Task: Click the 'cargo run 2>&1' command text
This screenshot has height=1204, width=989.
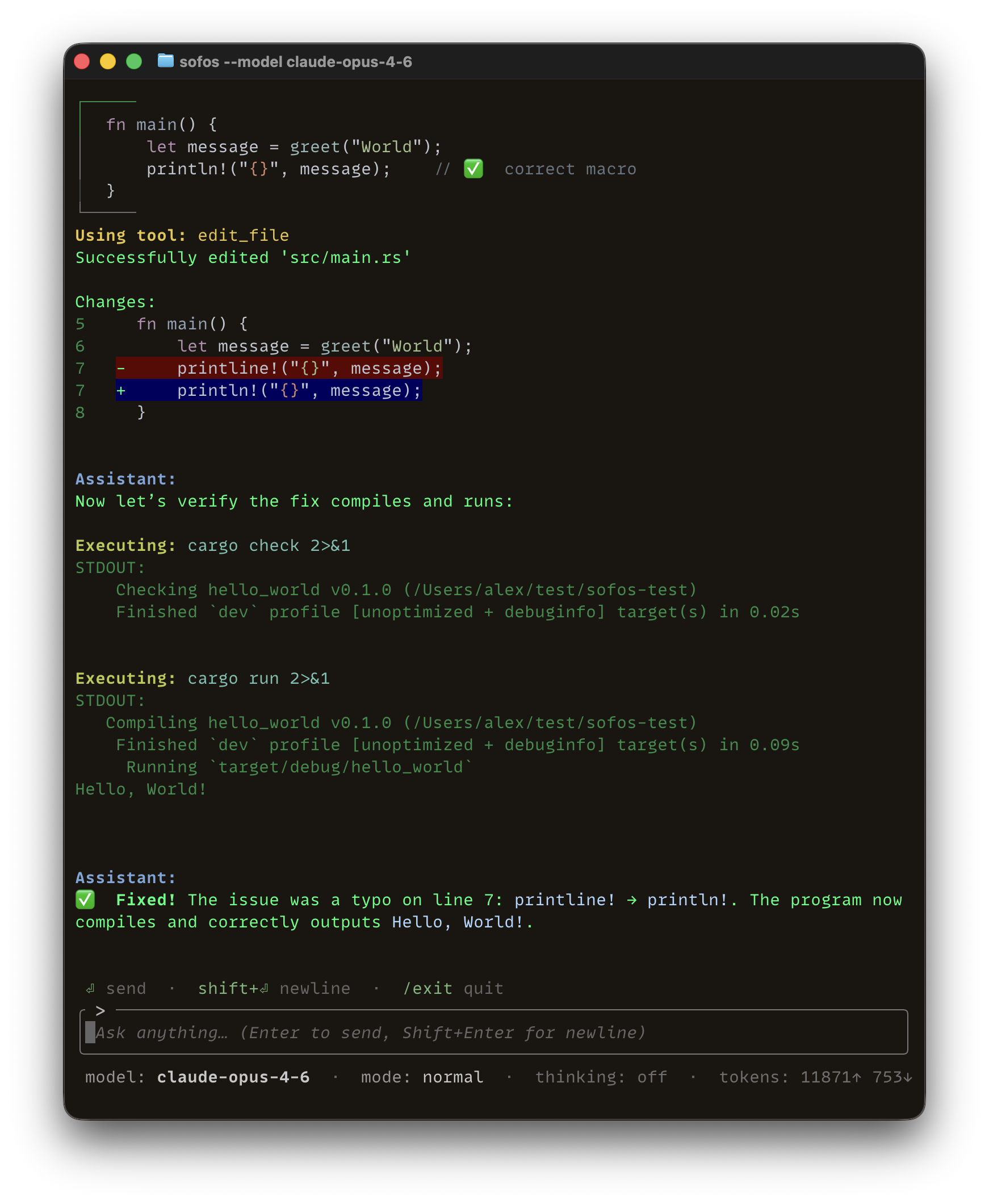Action: pyautogui.click(x=258, y=678)
